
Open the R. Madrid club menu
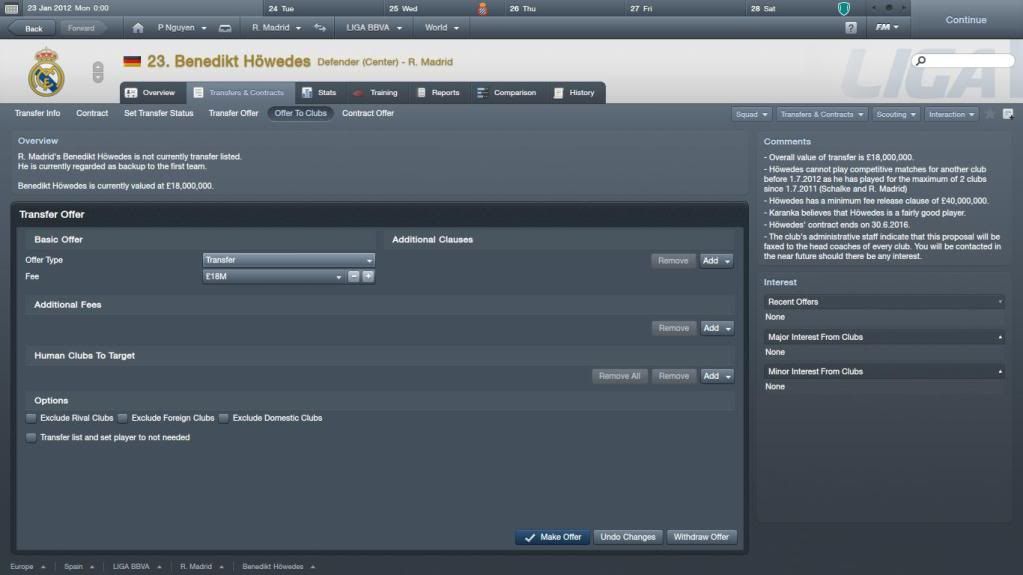pos(276,28)
